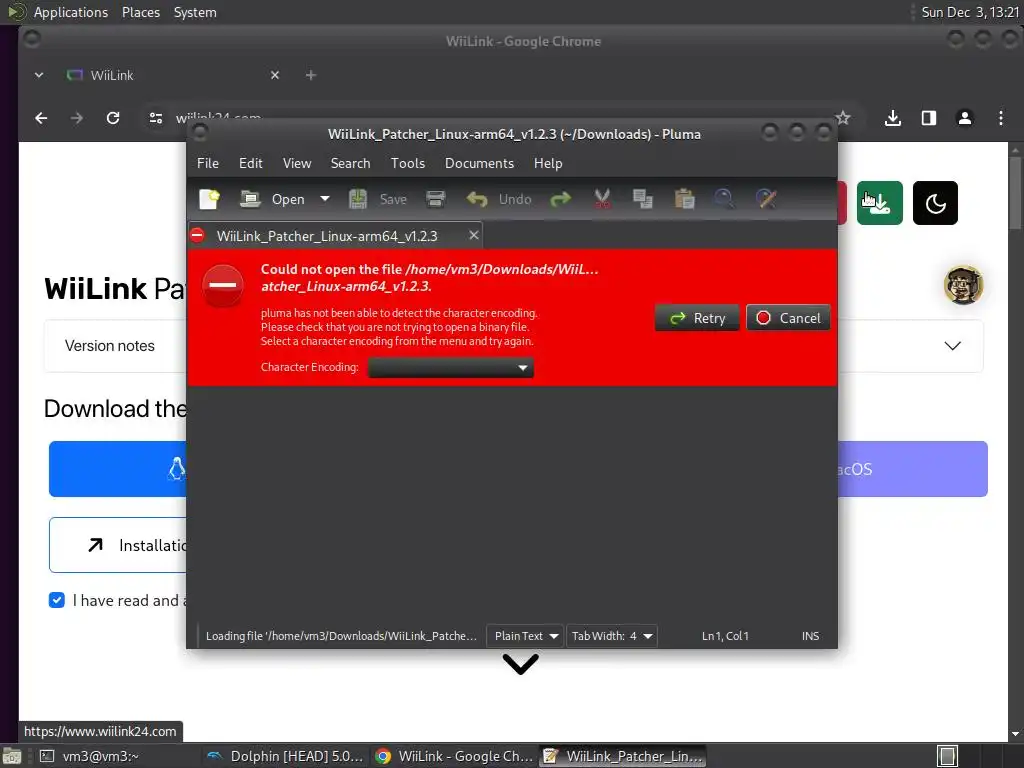Open the View menu in Pluma
The image size is (1024, 768).
pyautogui.click(x=297, y=163)
